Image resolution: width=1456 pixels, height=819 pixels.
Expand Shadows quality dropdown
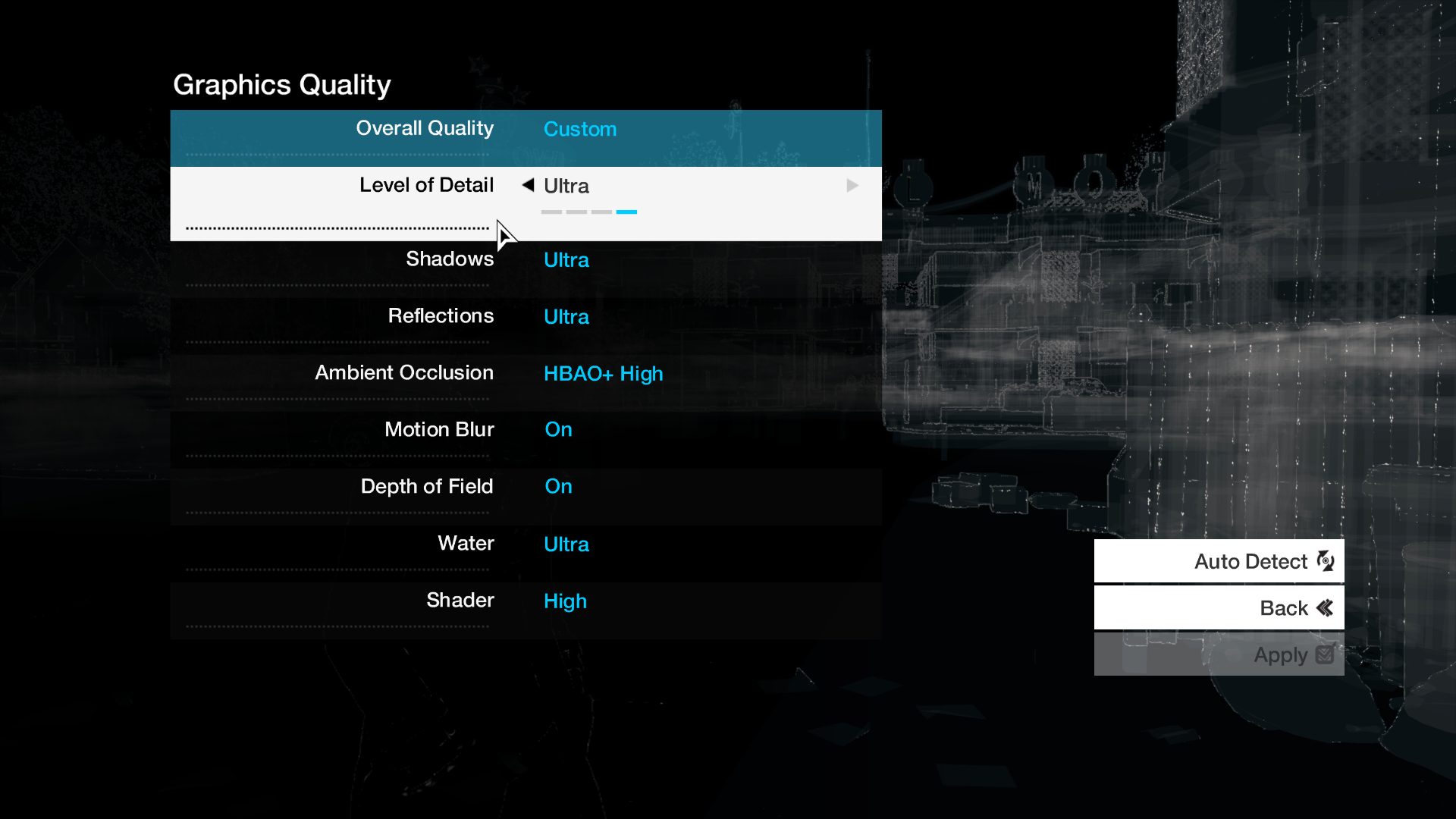coord(565,260)
